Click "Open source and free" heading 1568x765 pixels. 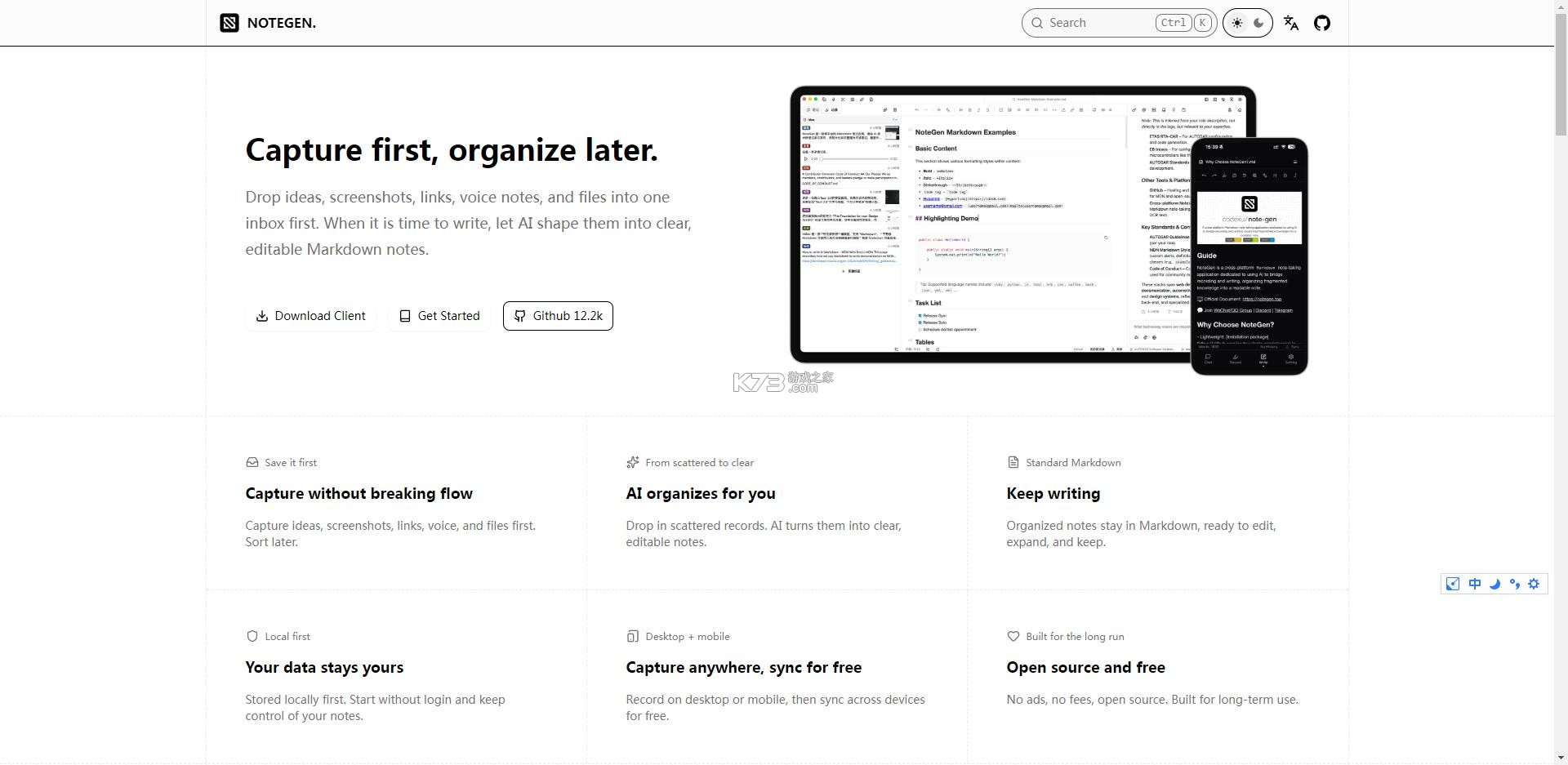click(x=1086, y=668)
